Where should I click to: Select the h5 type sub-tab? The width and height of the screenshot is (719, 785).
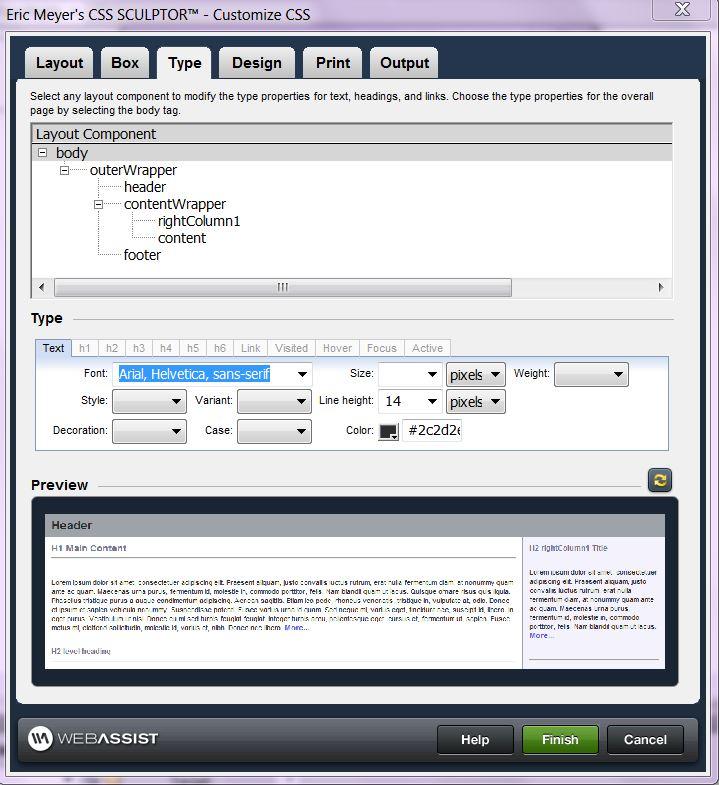click(193, 348)
